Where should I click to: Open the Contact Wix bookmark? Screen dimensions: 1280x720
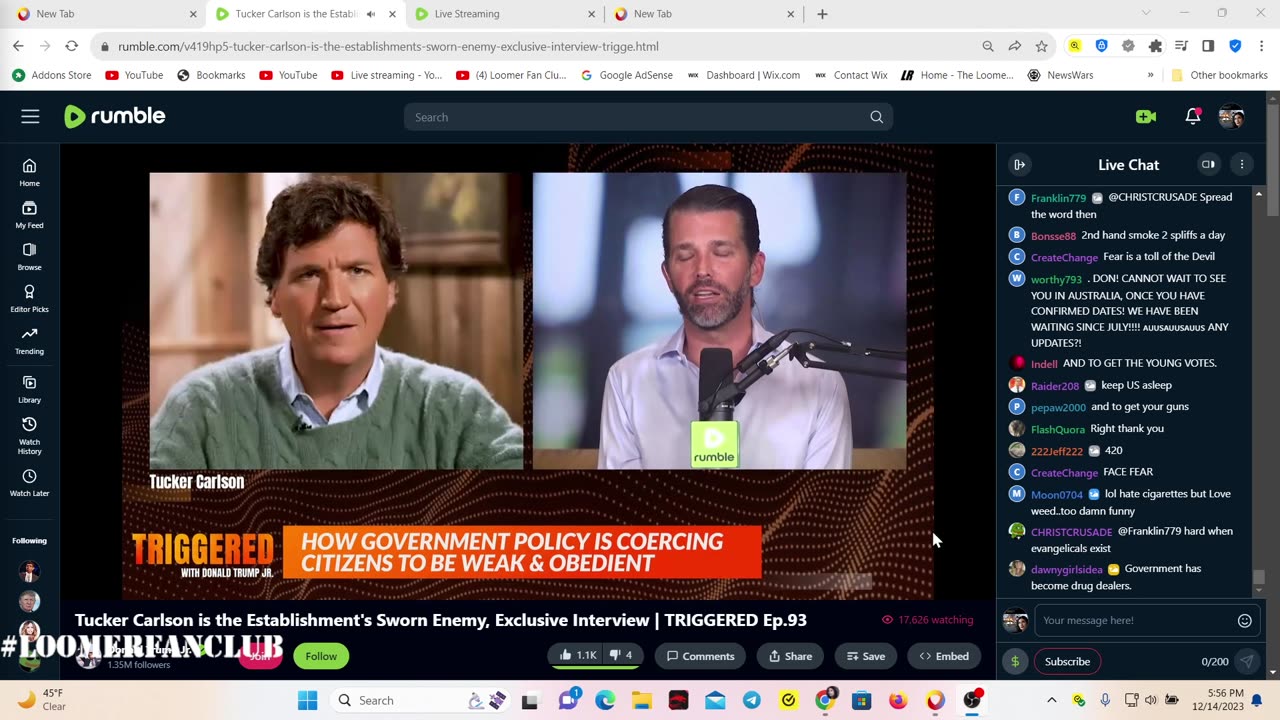coord(851,75)
